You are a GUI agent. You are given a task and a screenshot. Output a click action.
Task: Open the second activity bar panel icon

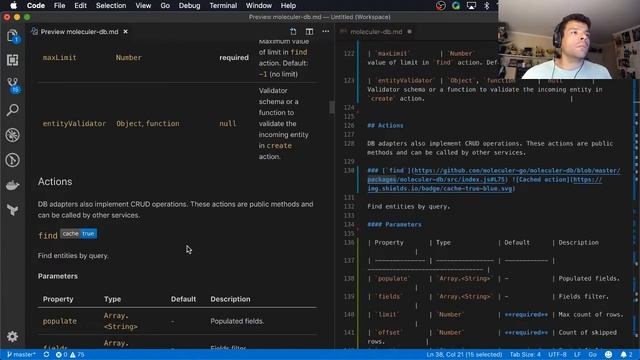(13, 60)
